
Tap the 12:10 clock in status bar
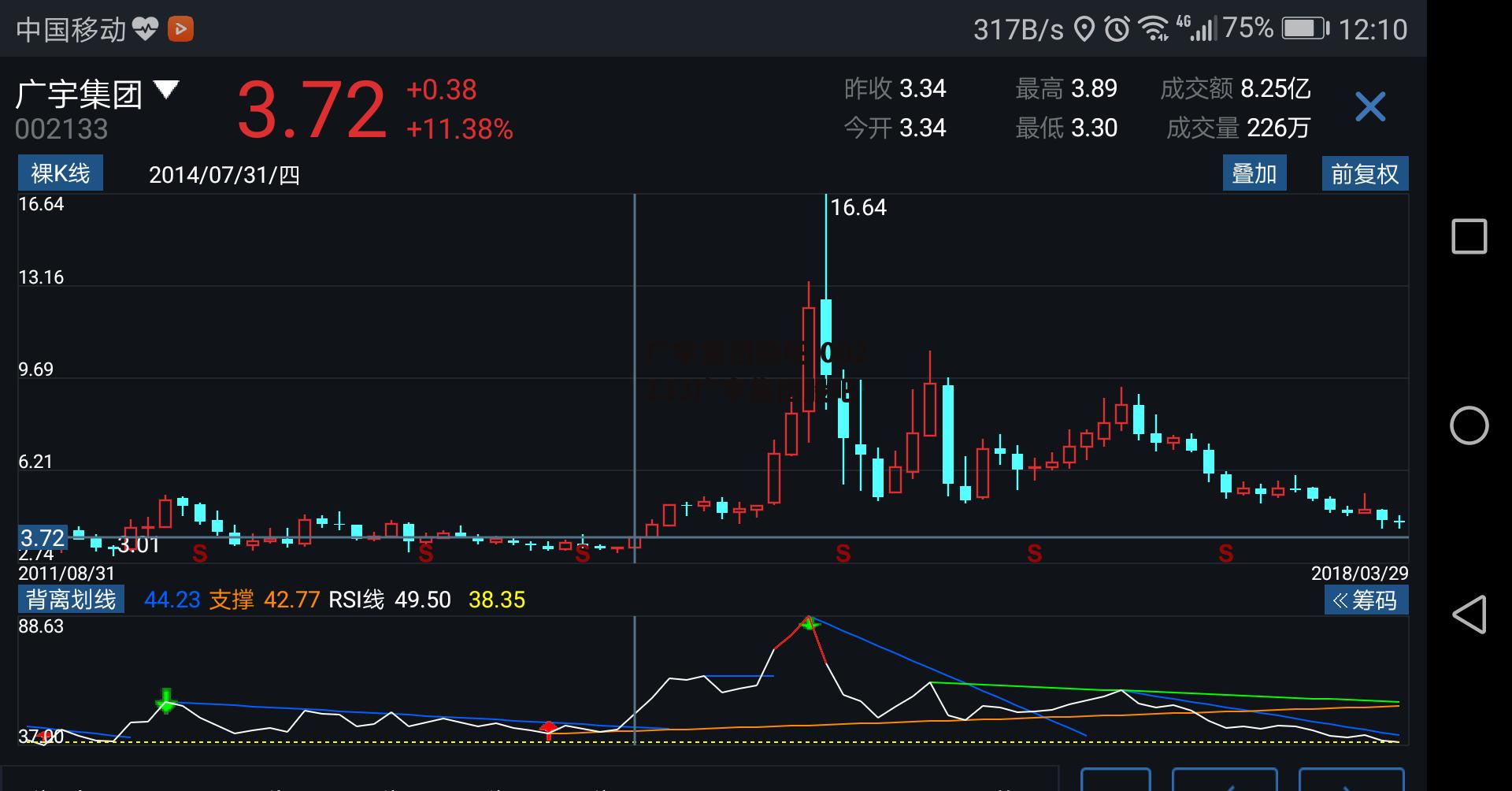tap(1373, 30)
